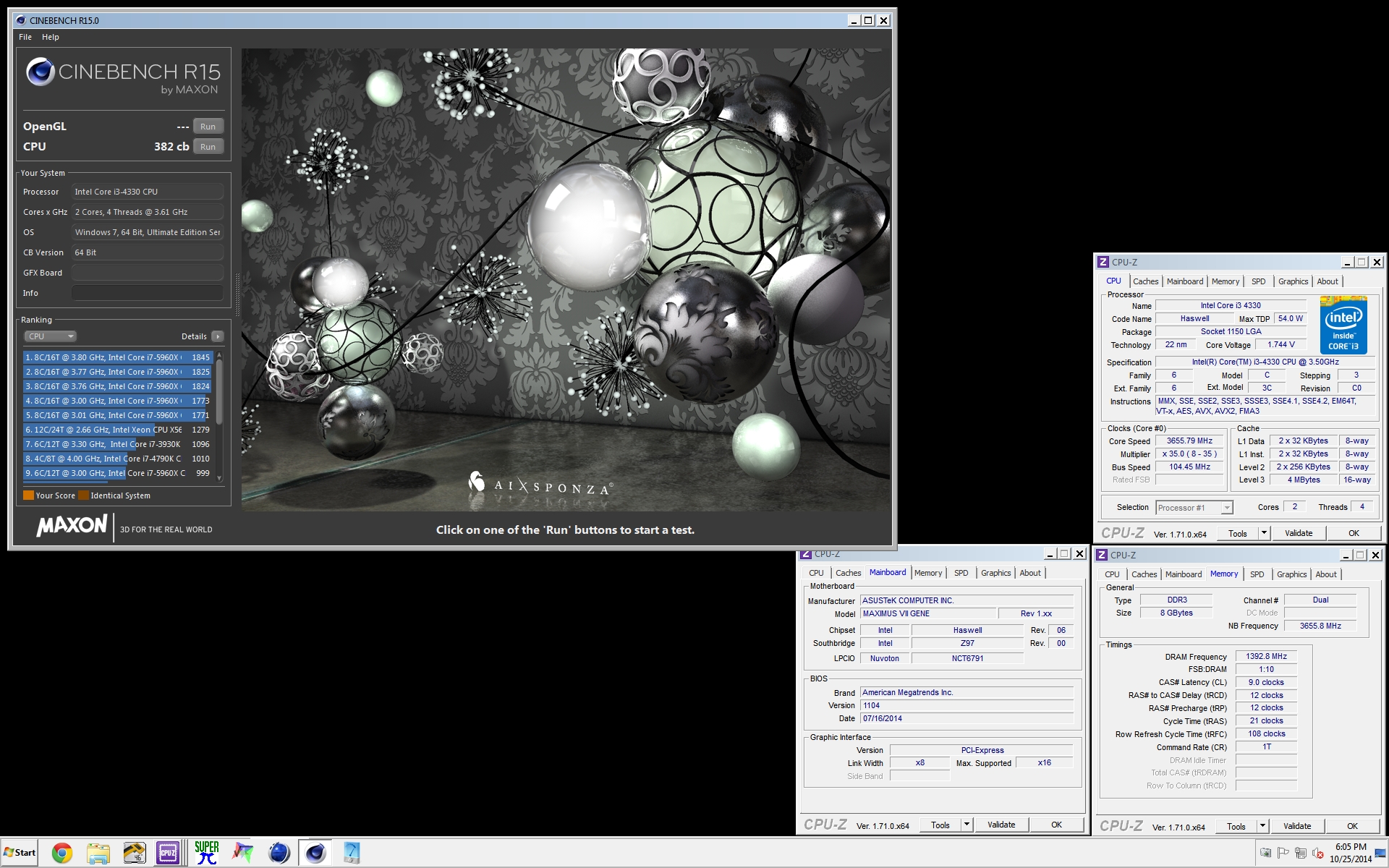Click the CPU-Z title icon in Mainboard window

[x=806, y=554]
